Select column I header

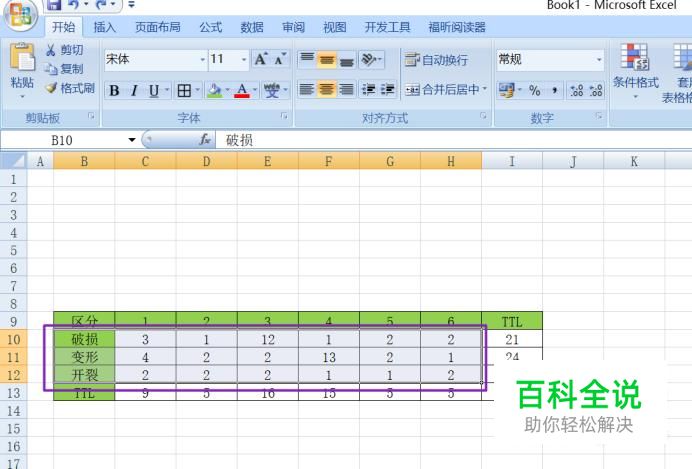512,161
